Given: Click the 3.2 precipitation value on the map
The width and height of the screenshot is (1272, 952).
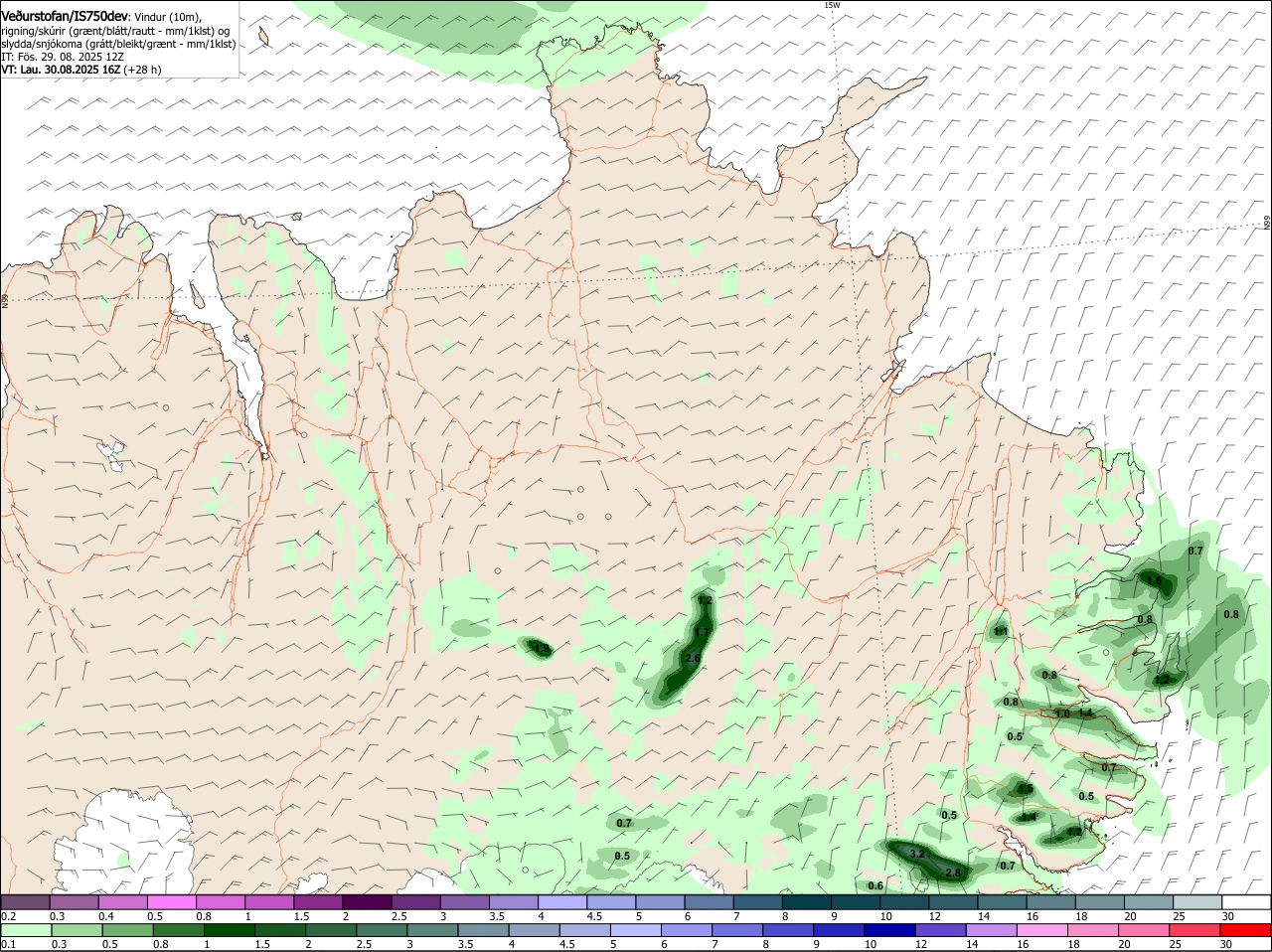Looking at the screenshot, I should click(x=917, y=854).
